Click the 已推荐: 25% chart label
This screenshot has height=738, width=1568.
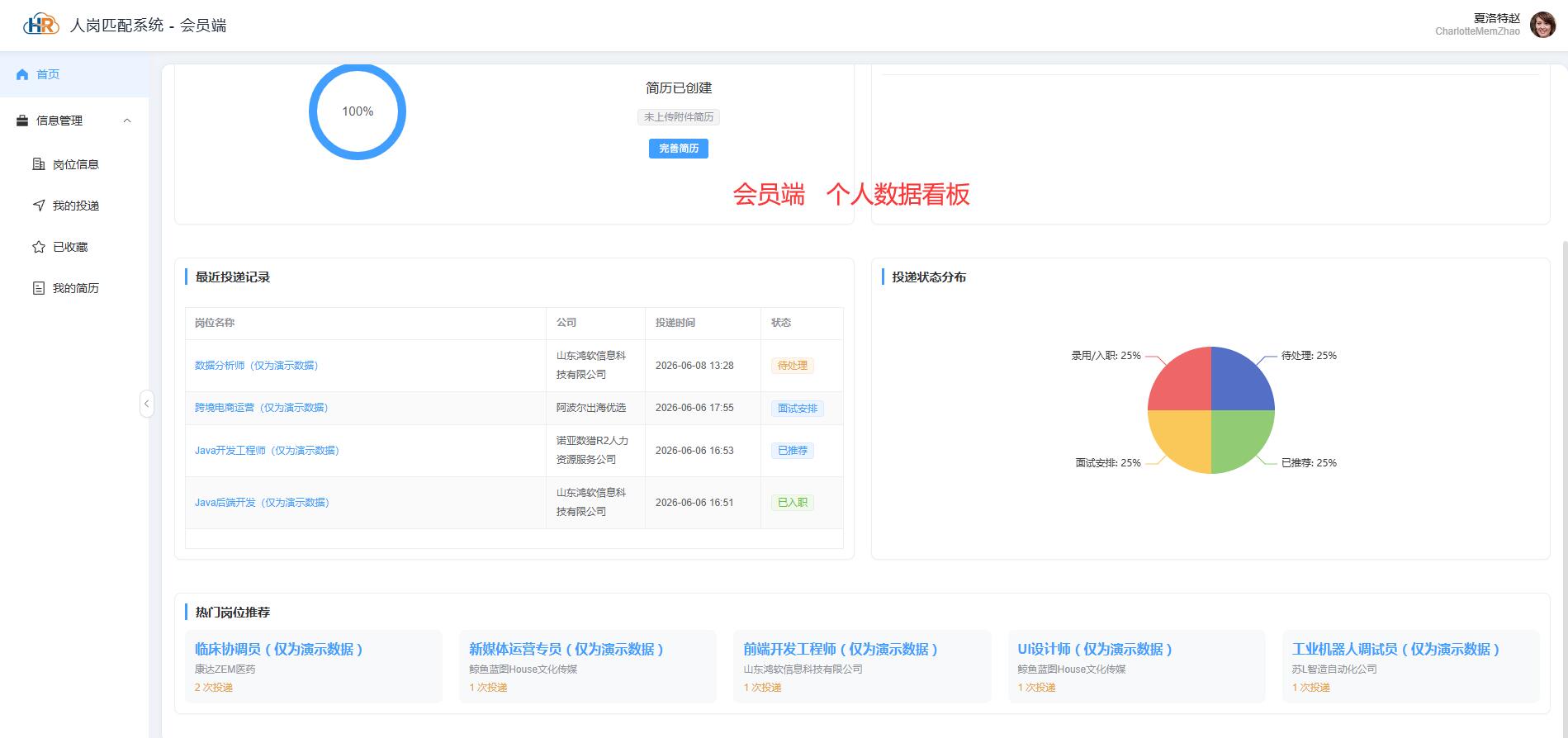coord(1309,463)
